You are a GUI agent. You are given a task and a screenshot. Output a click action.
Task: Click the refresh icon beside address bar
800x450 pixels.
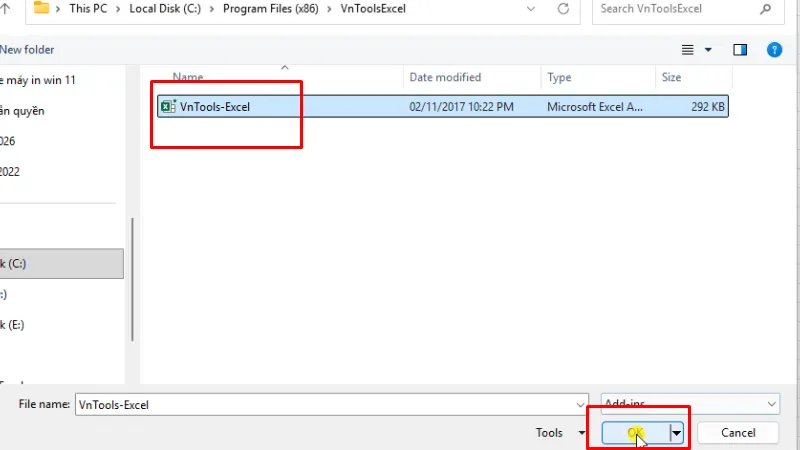coord(564,9)
